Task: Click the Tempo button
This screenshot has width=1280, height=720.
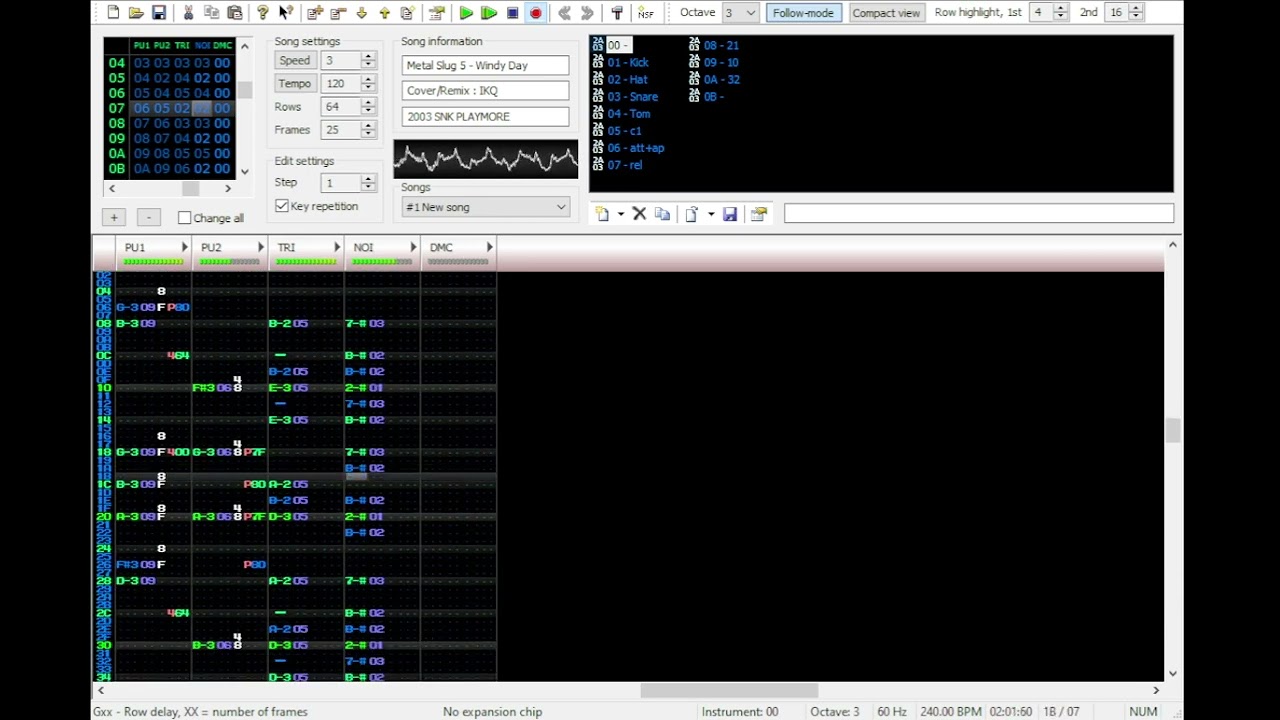Action: pos(294,83)
